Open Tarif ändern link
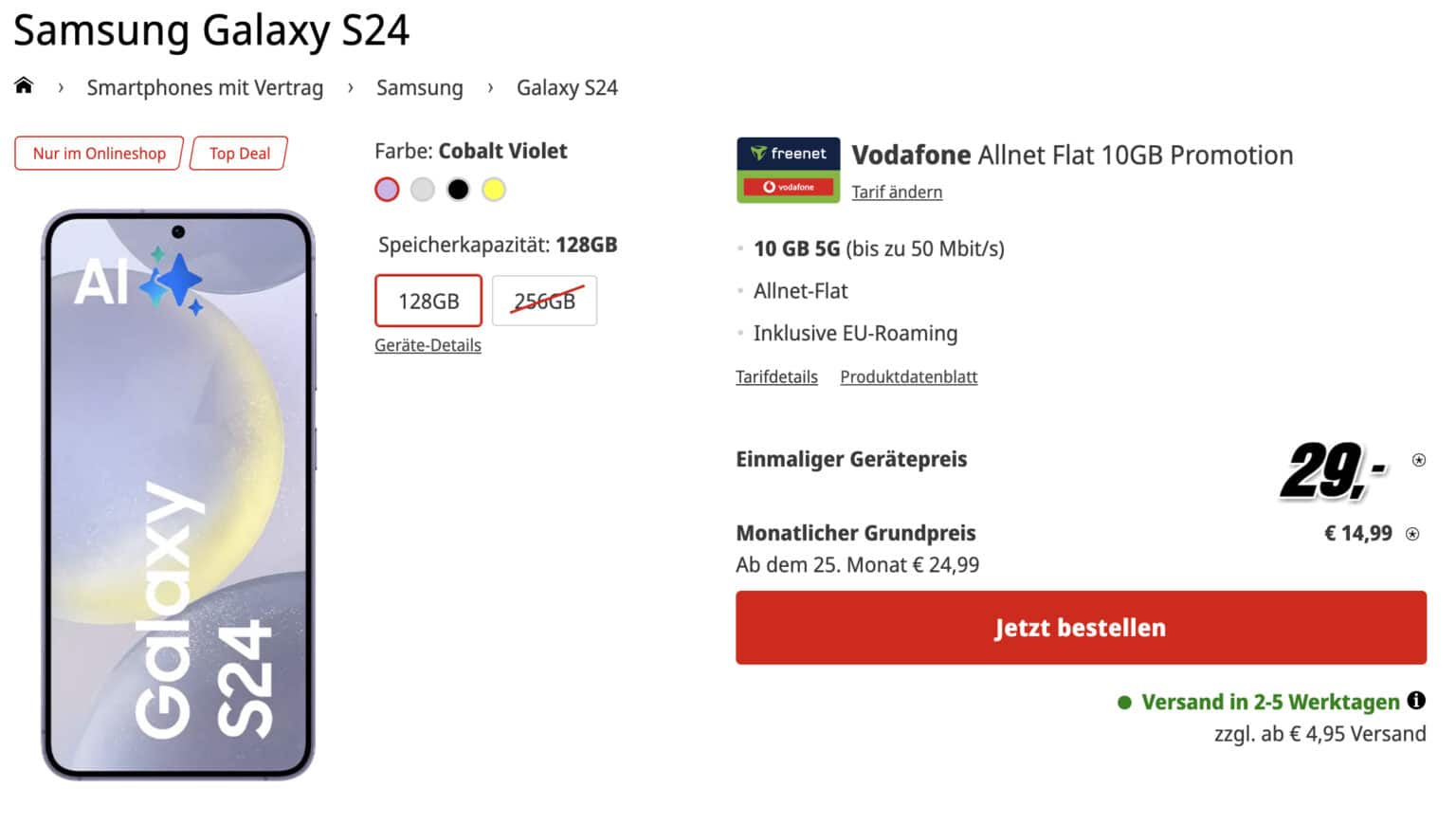Viewport: 1456px width, 825px height. tap(897, 192)
